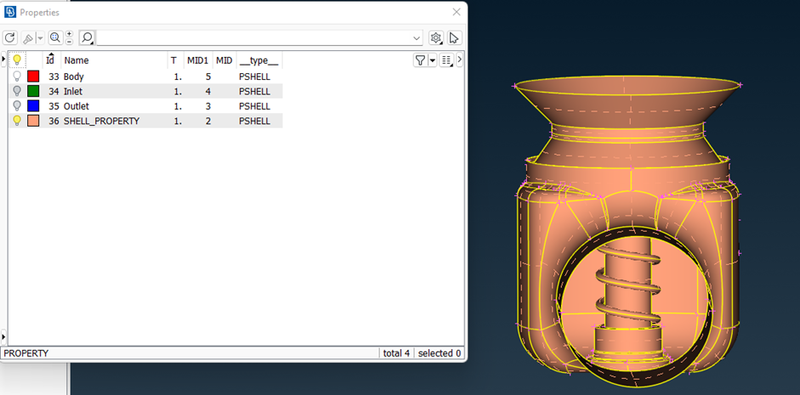This screenshot has height=395, width=800.
Task: Click the __type__ column header
Action: coord(259,60)
